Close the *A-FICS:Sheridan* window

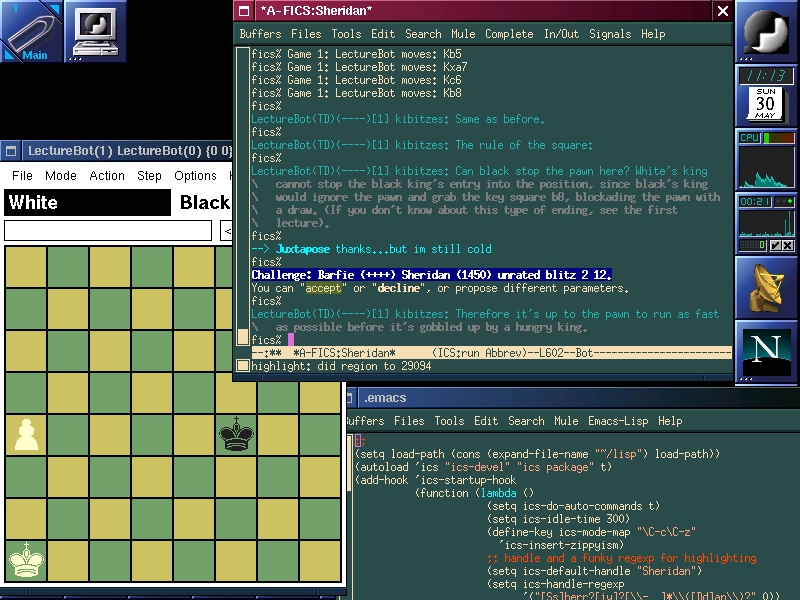(x=722, y=11)
